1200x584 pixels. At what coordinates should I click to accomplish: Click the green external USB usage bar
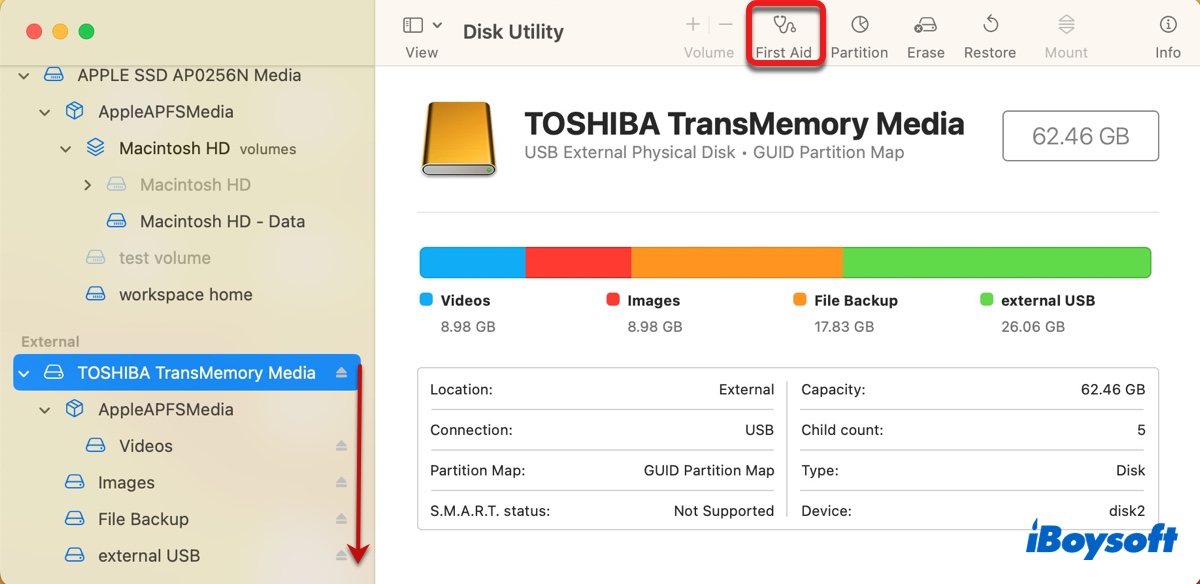(x=996, y=263)
